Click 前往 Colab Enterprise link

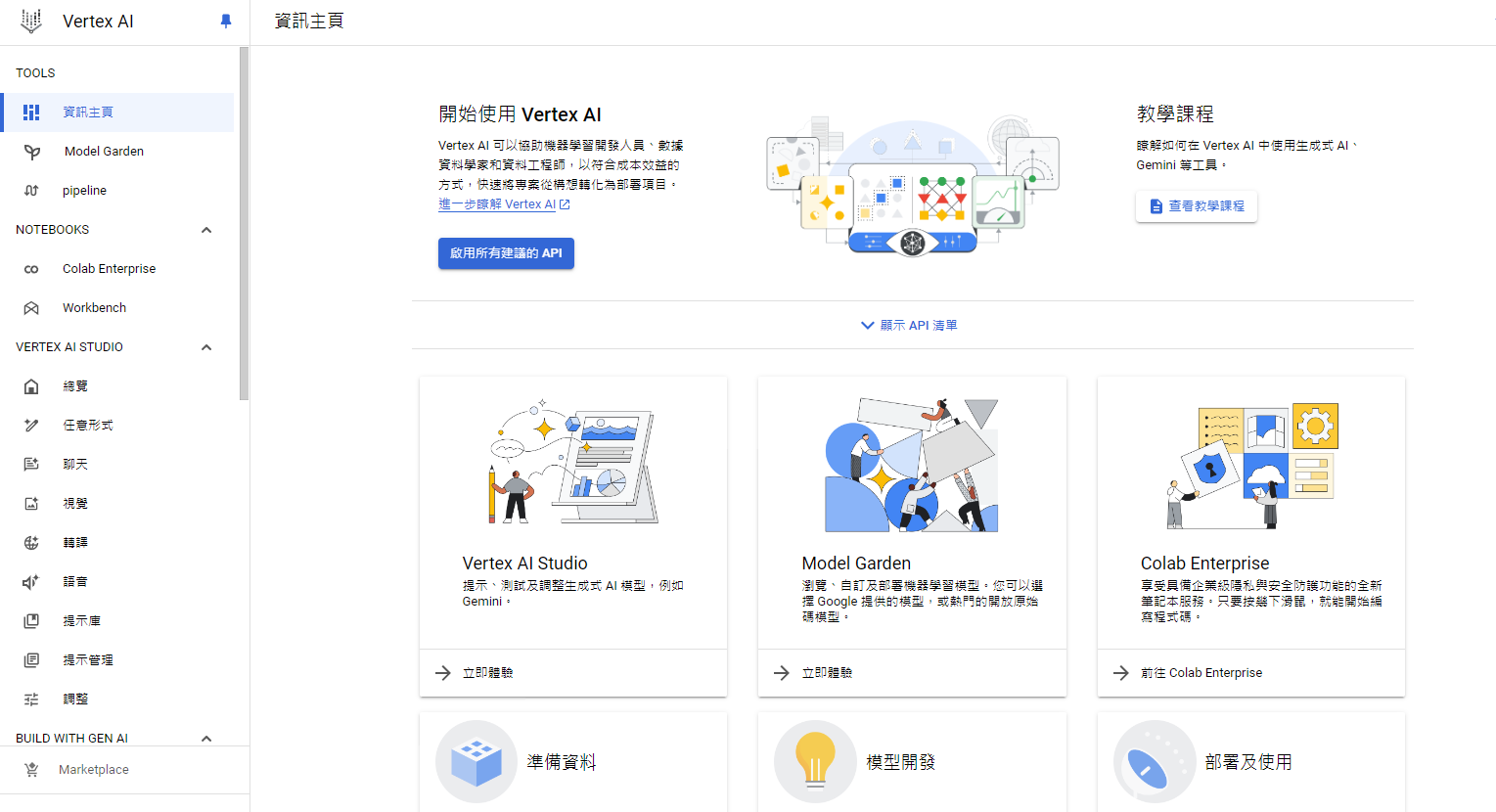point(1201,673)
